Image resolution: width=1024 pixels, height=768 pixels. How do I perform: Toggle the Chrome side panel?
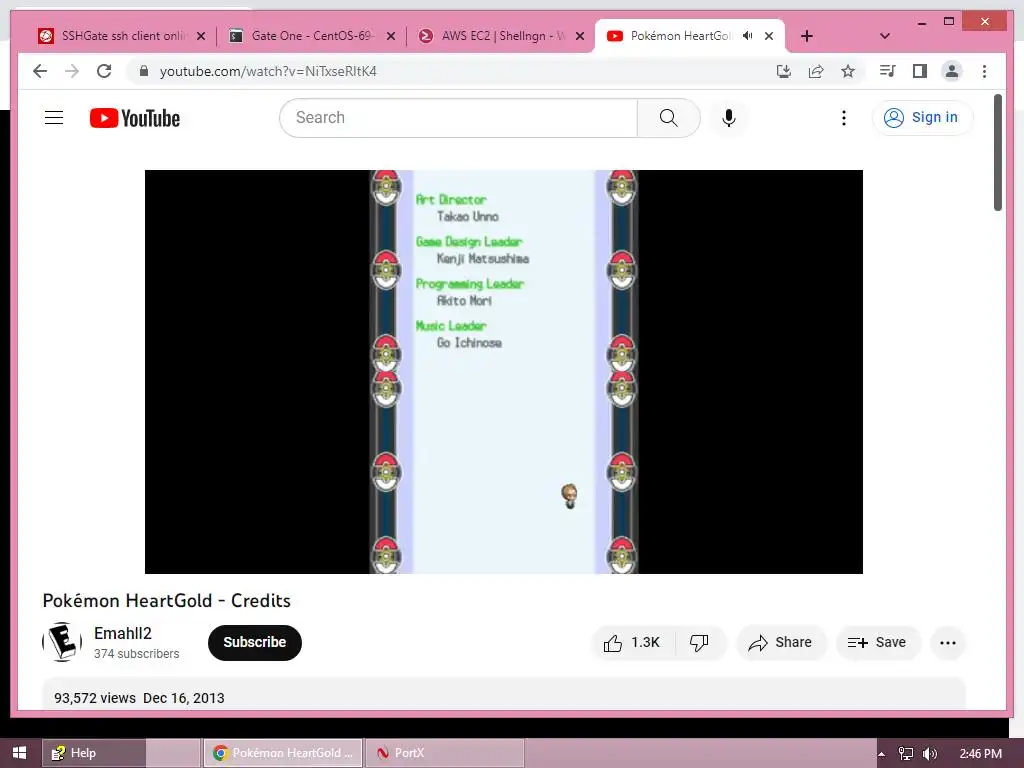point(920,71)
